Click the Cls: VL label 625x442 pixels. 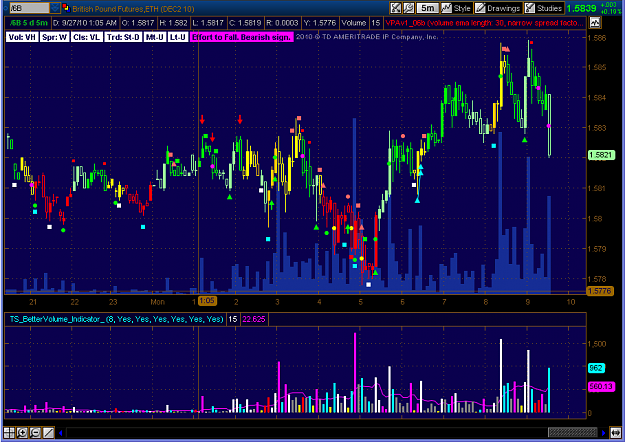[86, 37]
